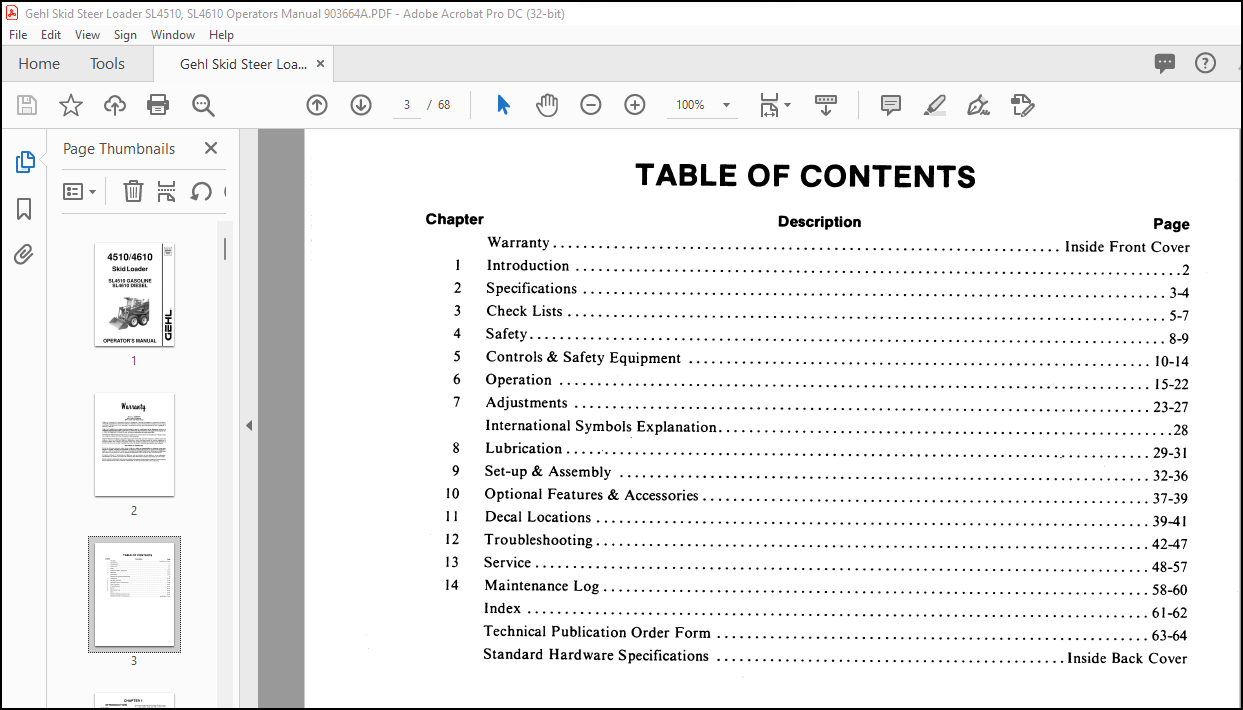Rotate page counterclockwise in thumbnails panel

[x=201, y=191]
